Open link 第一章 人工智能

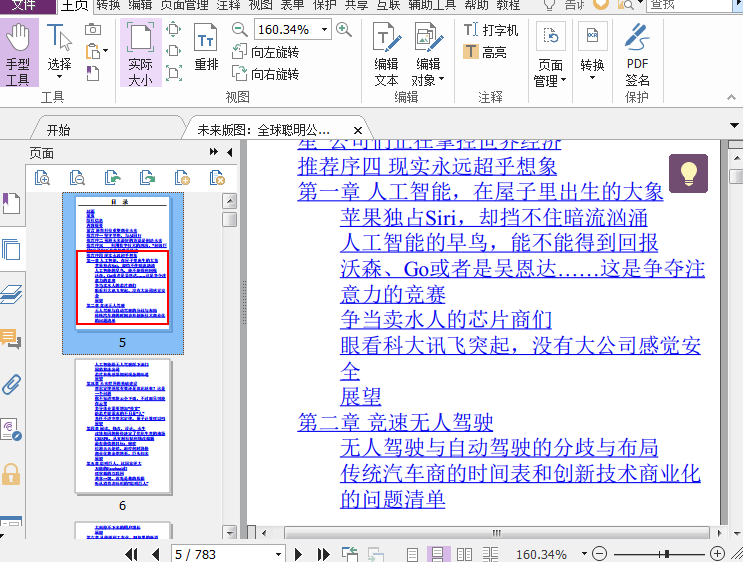[x=480, y=191]
